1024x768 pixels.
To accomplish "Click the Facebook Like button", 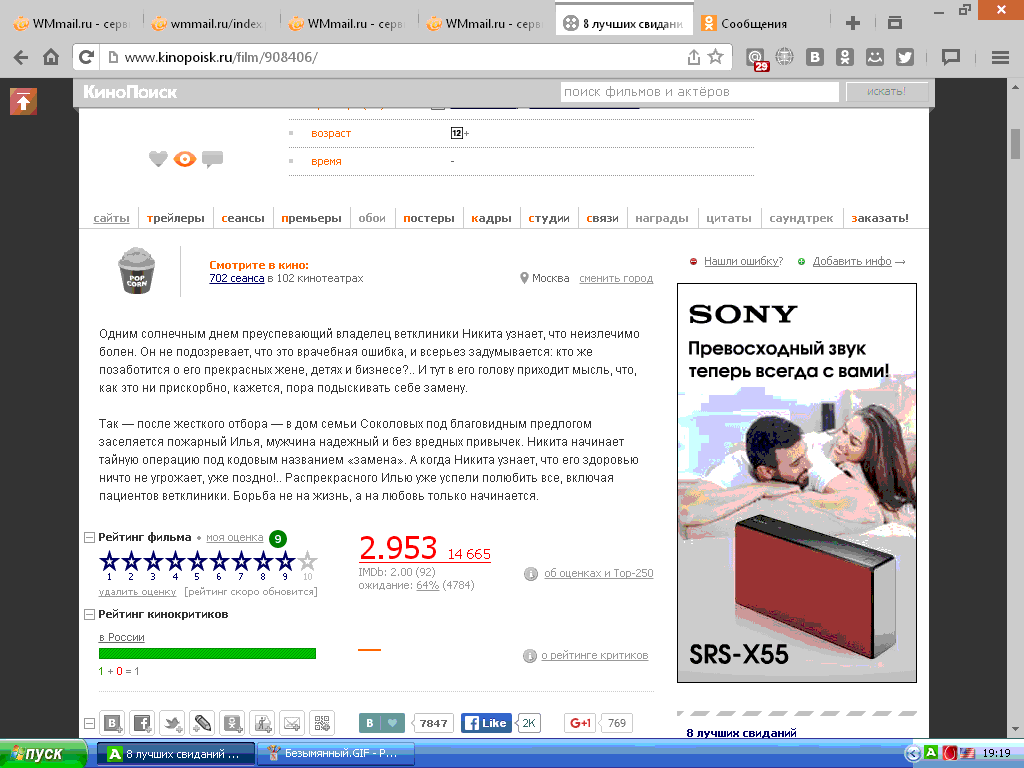I will 487,723.
